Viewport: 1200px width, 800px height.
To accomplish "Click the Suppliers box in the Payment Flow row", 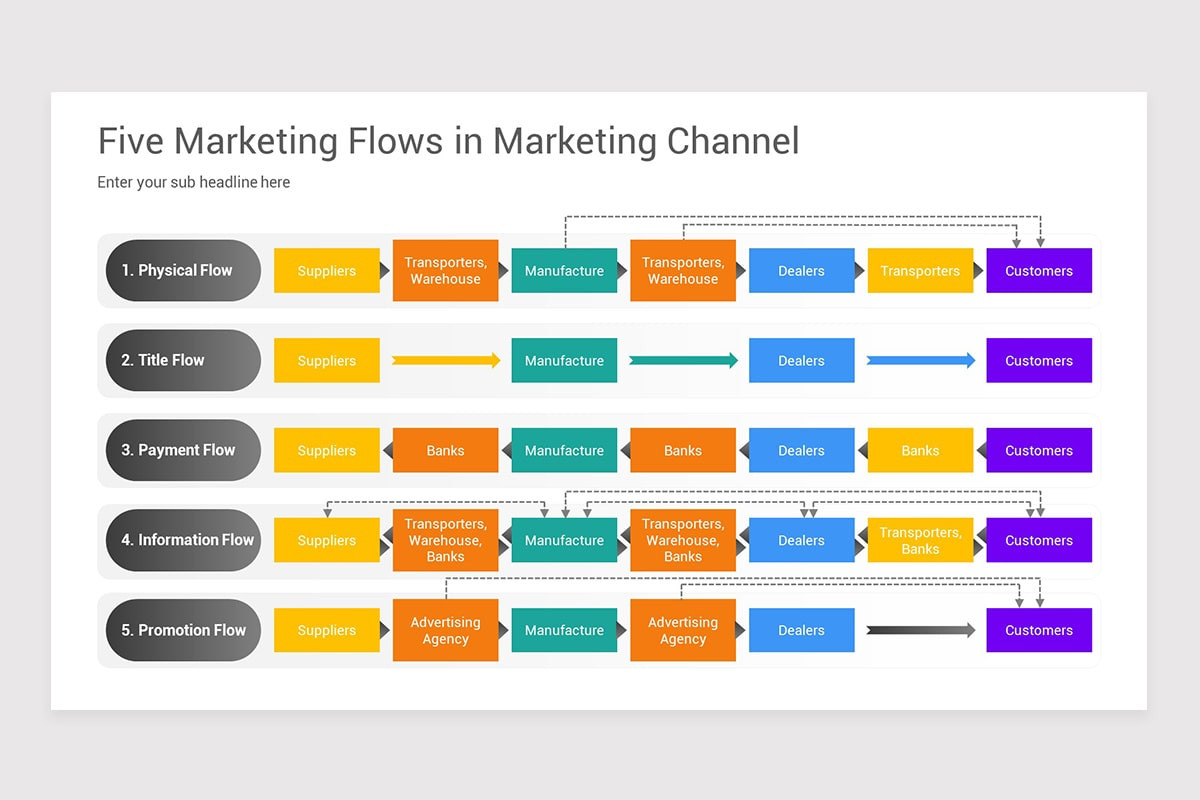I will click(327, 450).
